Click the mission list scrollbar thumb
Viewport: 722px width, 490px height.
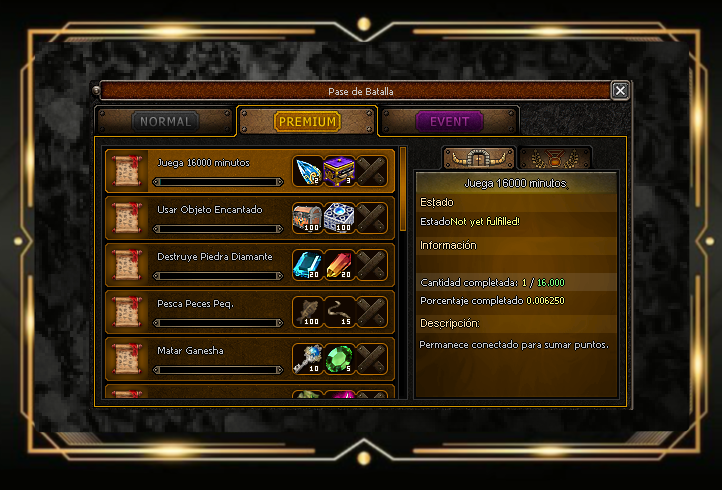click(x=403, y=189)
